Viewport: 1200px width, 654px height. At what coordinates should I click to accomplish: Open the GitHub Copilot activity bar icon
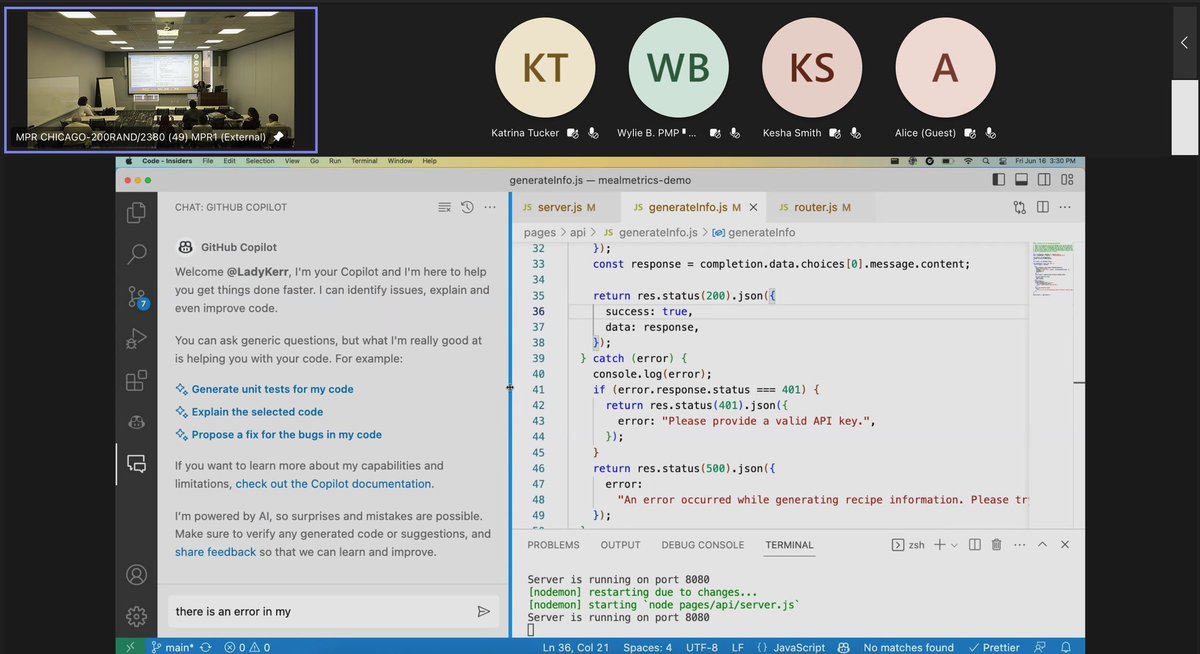click(x=136, y=422)
